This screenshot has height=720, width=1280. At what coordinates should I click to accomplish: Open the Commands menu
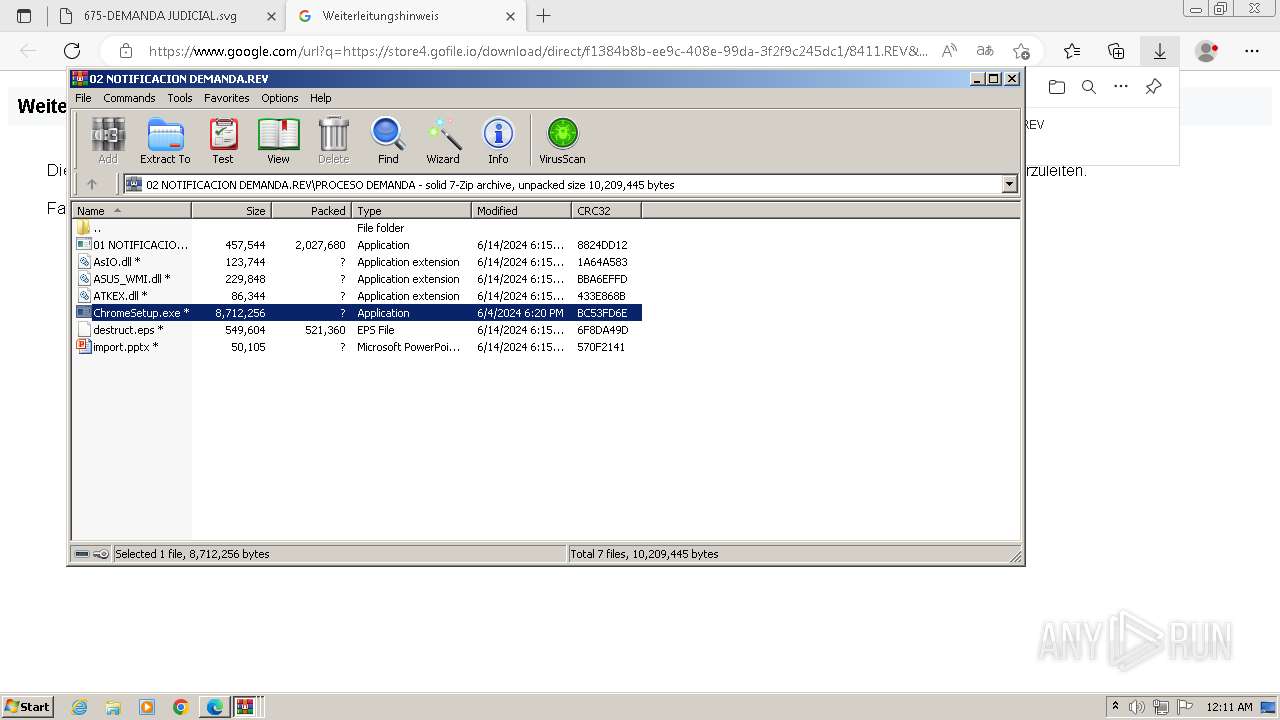click(129, 98)
